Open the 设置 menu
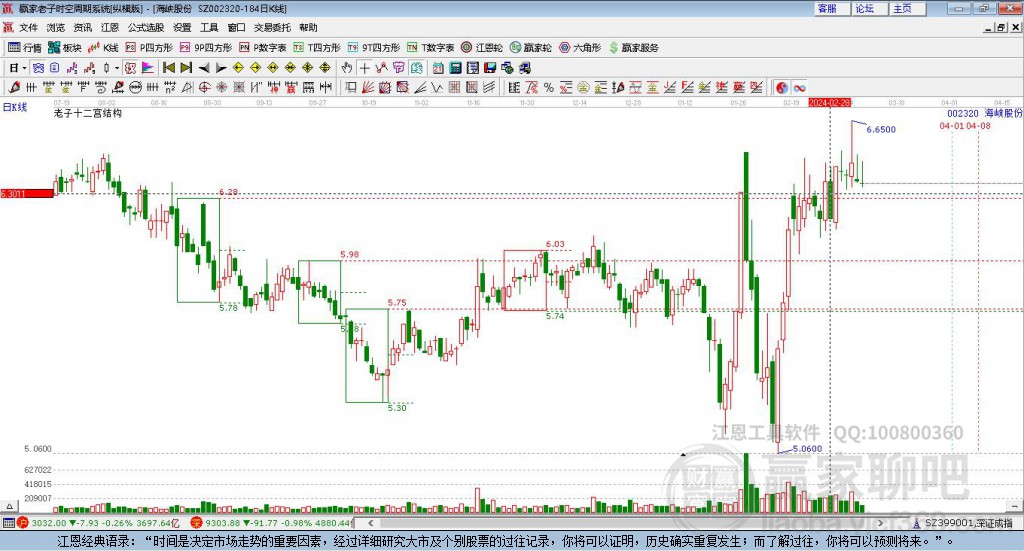The image size is (1024, 551). 182,27
